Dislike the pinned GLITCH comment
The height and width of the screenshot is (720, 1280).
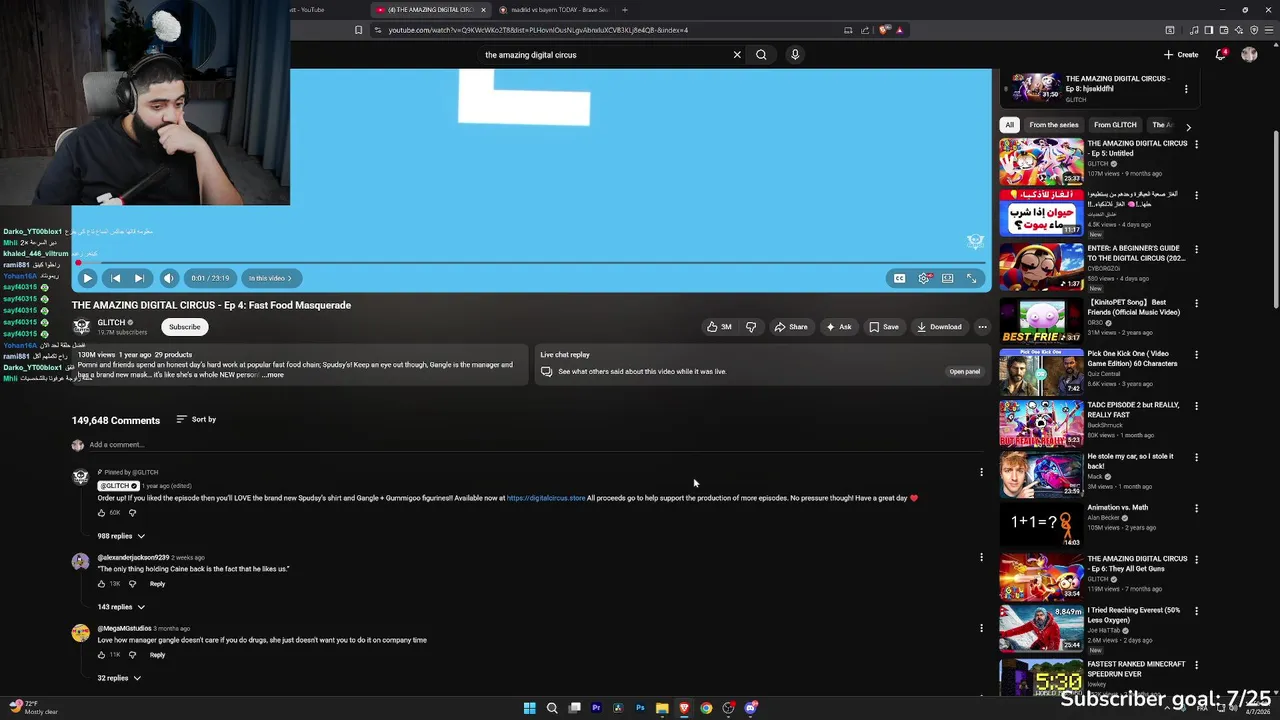[132, 513]
